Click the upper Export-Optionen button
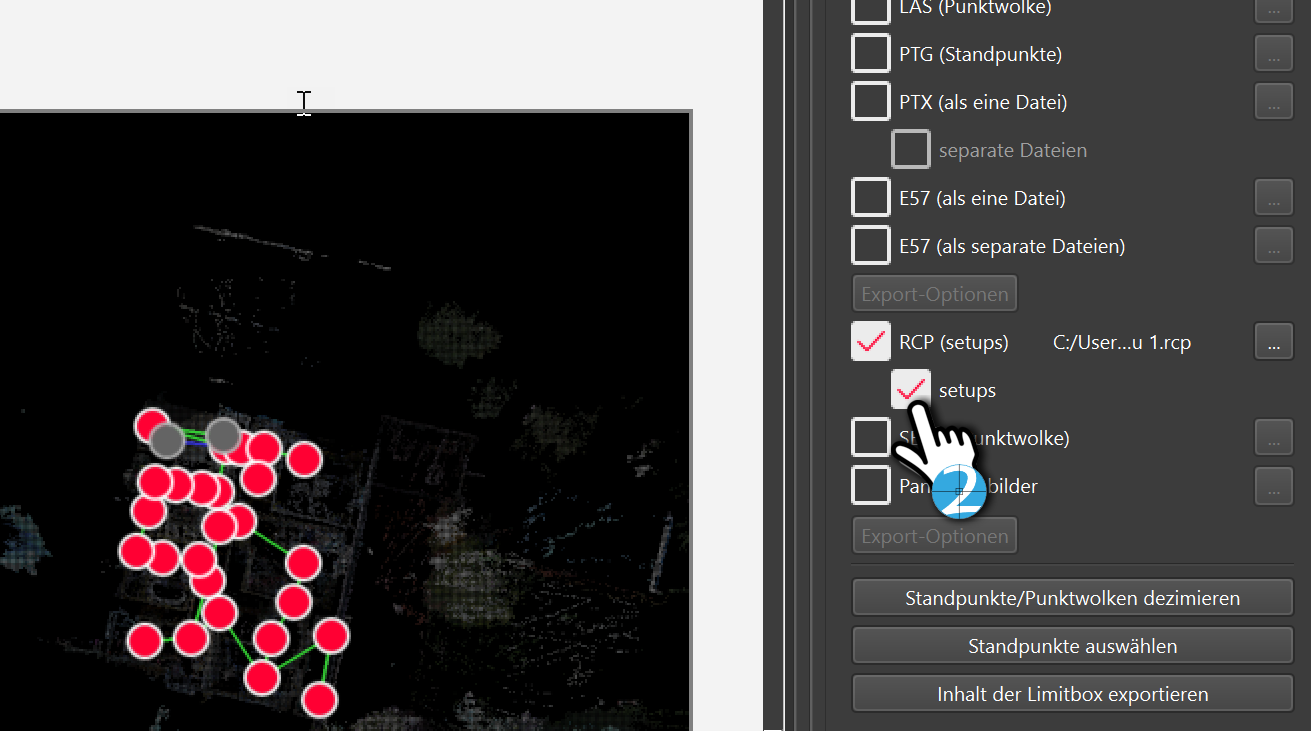The width and height of the screenshot is (1311, 731). (x=934, y=293)
